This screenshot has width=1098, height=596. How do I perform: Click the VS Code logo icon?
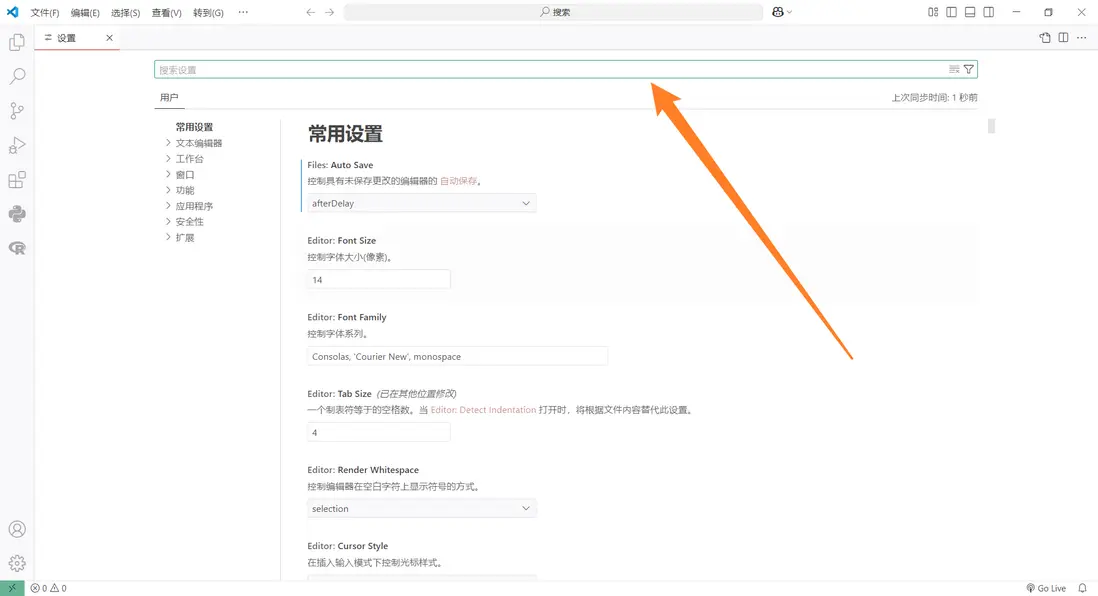click(13, 12)
